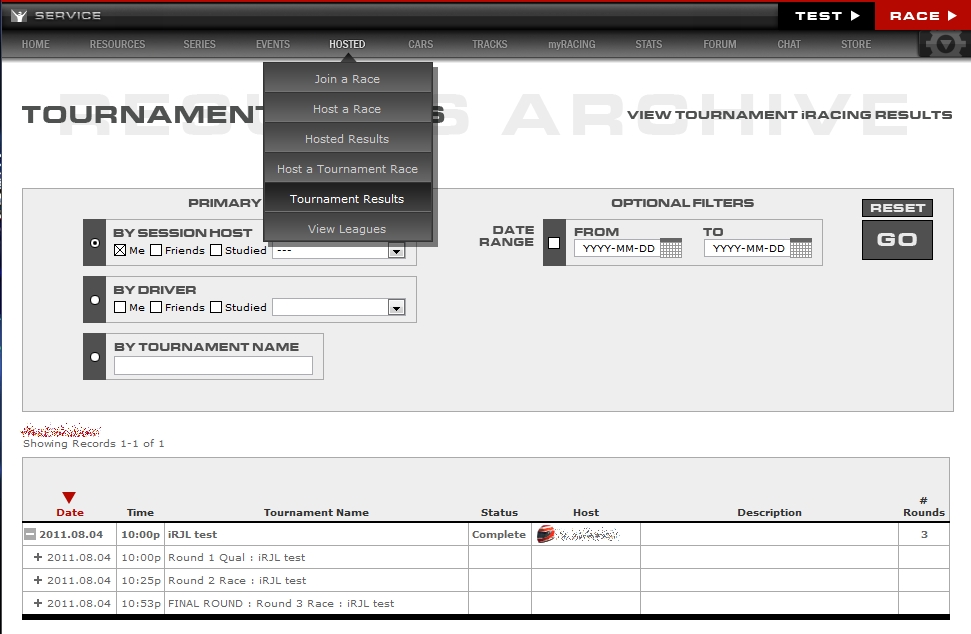Image resolution: width=971 pixels, height=634 pixels.
Task: Expand the Round 2 Race row
Action: [x=38, y=580]
